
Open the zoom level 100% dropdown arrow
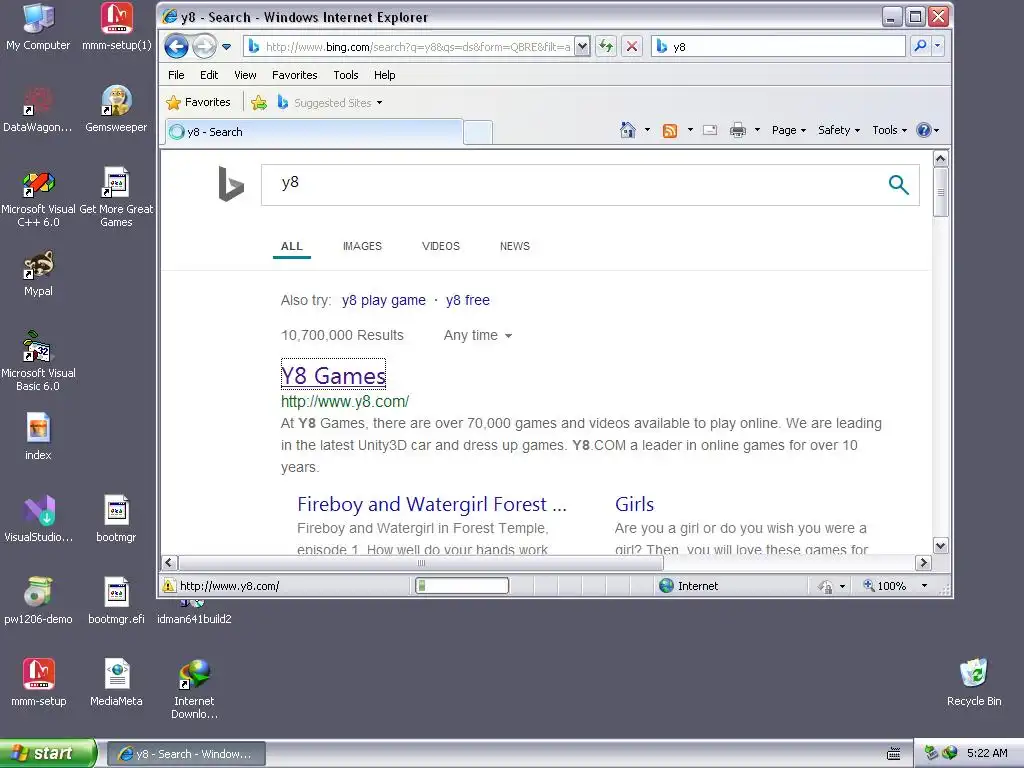coord(924,586)
